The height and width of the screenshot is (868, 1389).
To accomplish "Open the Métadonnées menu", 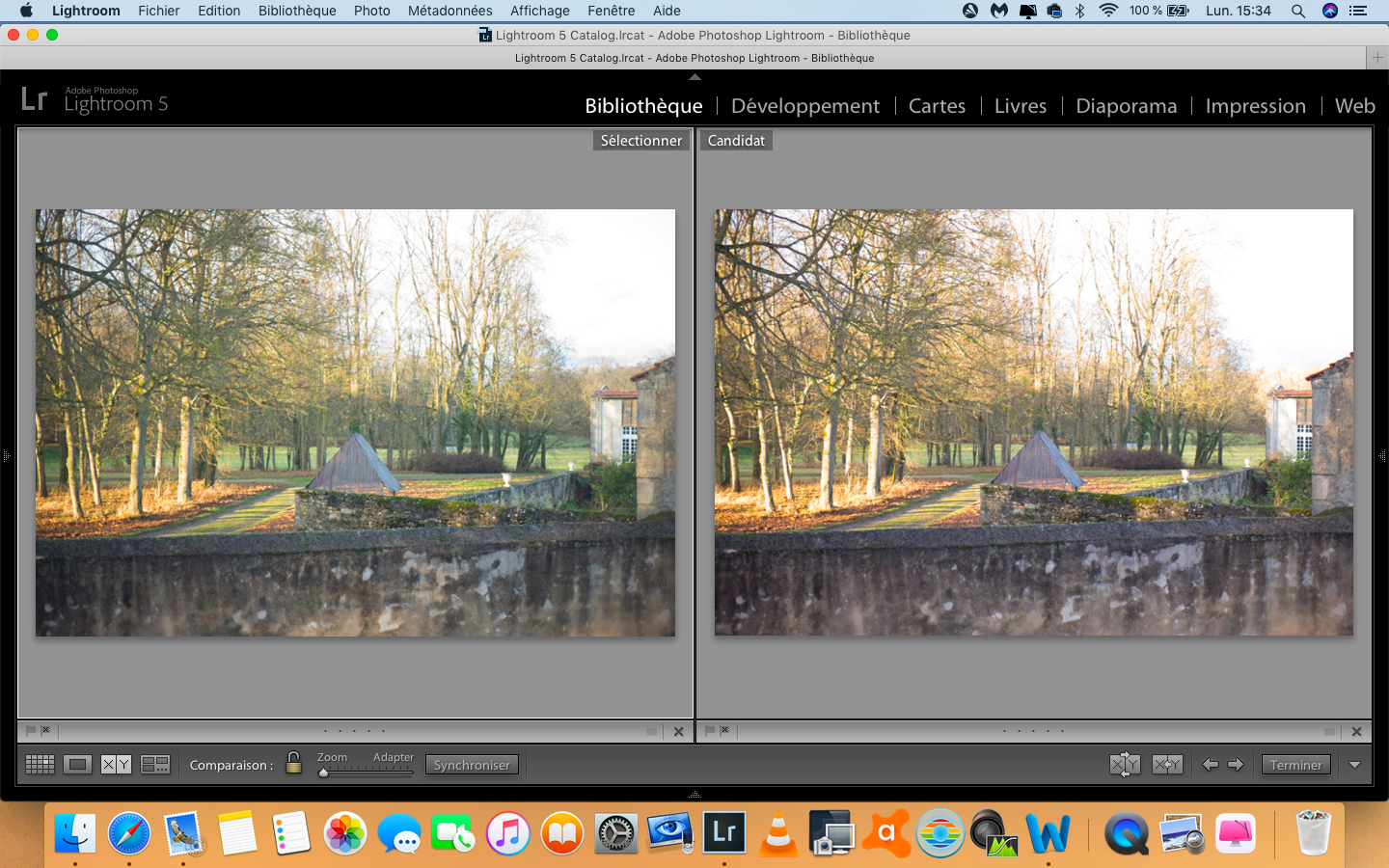I will tap(449, 11).
